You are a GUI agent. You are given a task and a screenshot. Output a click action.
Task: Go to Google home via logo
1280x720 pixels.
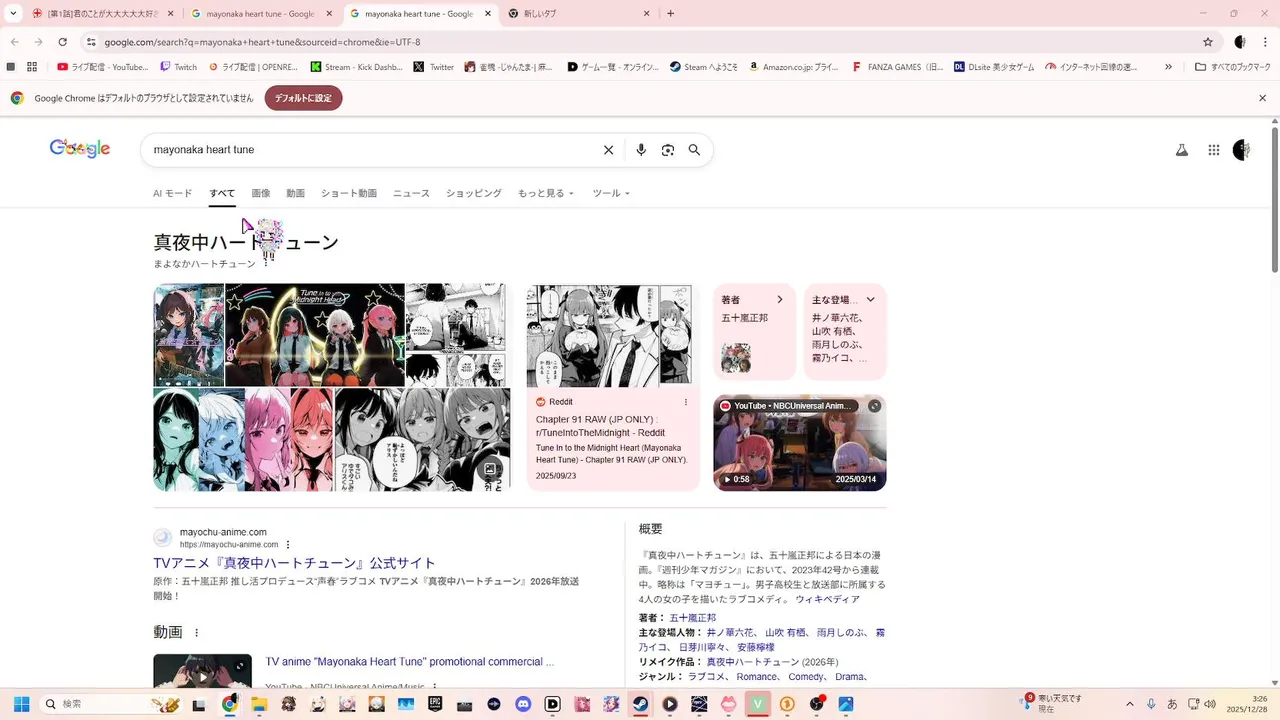(x=80, y=149)
